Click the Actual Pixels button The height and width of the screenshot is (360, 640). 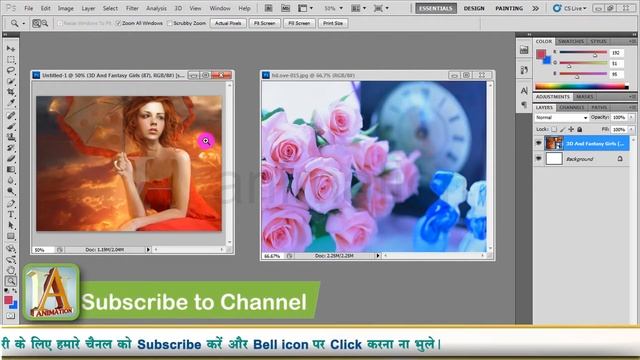click(228, 23)
